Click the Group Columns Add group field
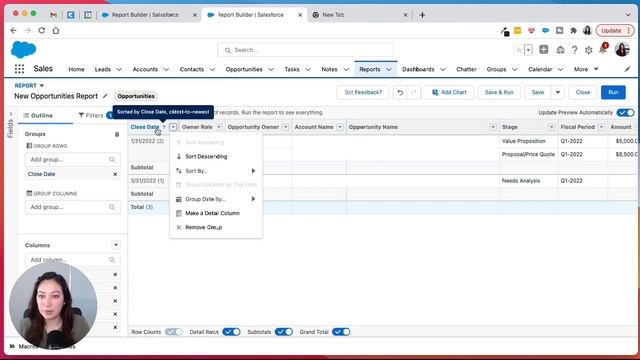 72,207
